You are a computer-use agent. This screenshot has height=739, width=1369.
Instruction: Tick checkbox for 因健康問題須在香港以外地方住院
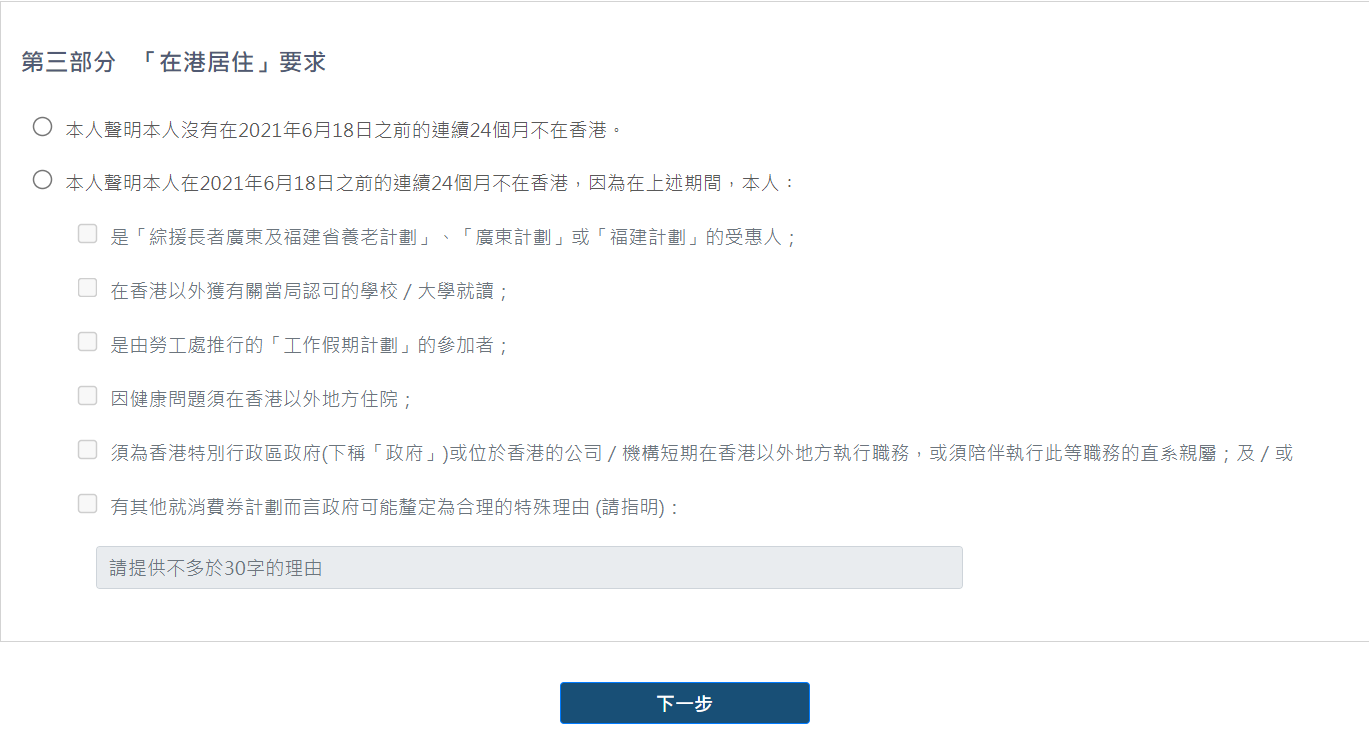(88, 396)
